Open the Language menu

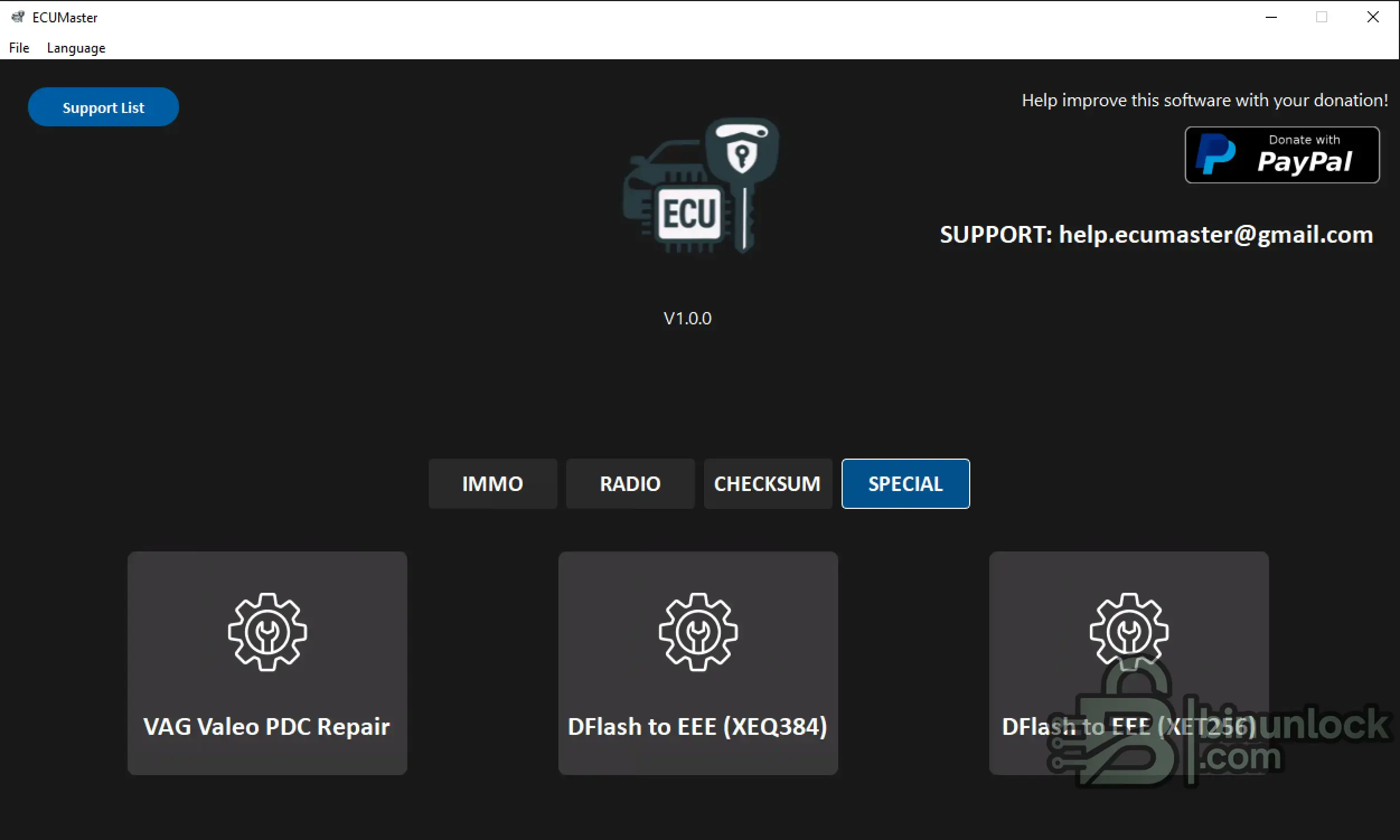click(x=76, y=48)
